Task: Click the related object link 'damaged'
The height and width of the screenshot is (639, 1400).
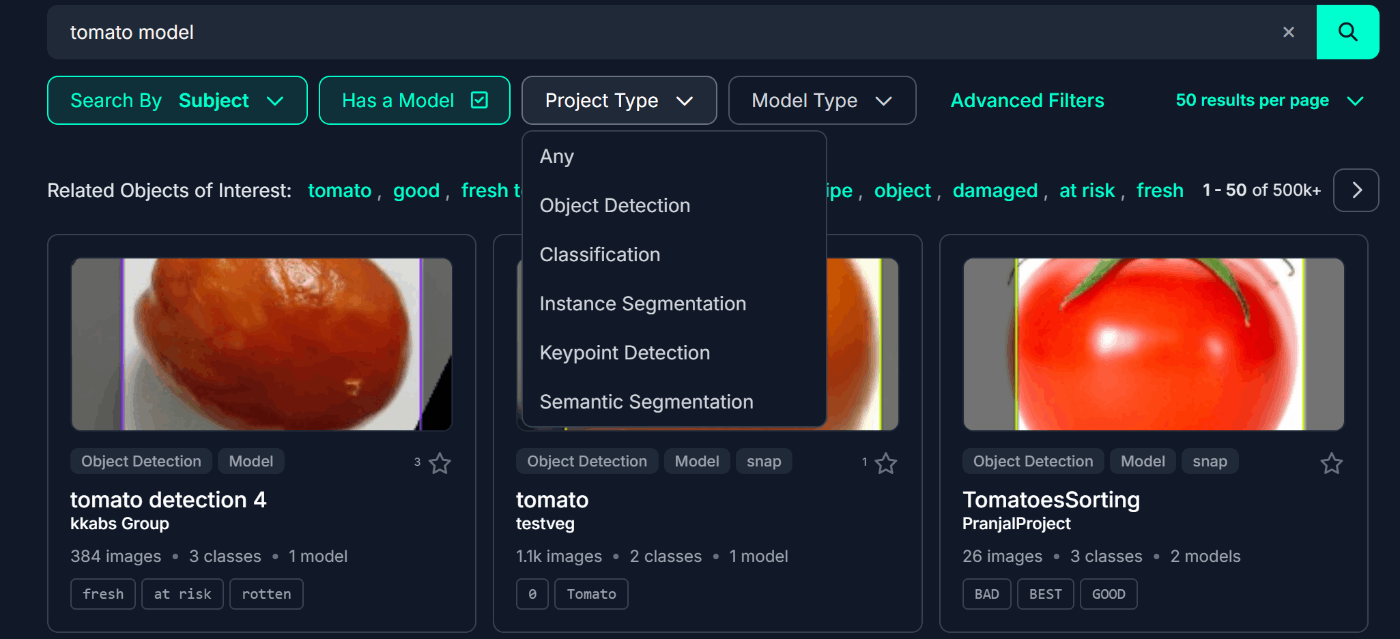Action: [x=995, y=190]
